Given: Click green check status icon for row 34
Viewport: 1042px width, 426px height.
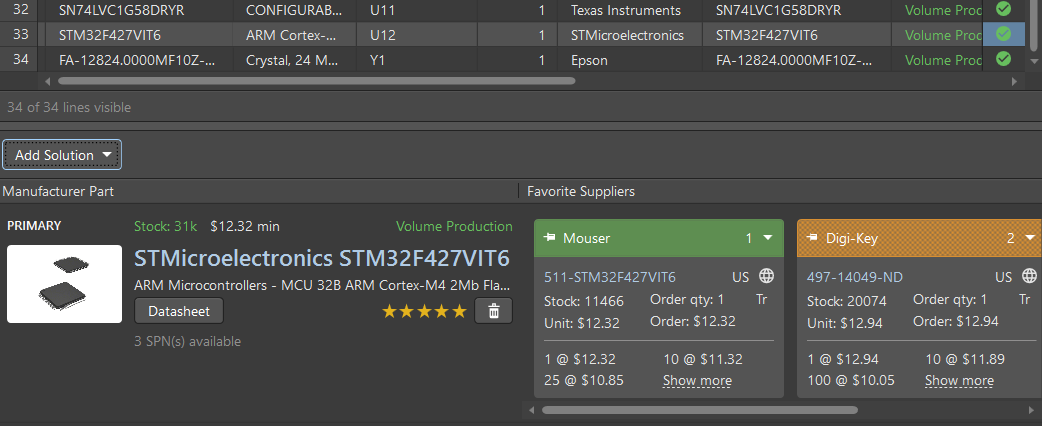Looking at the screenshot, I should point(1003,59).
